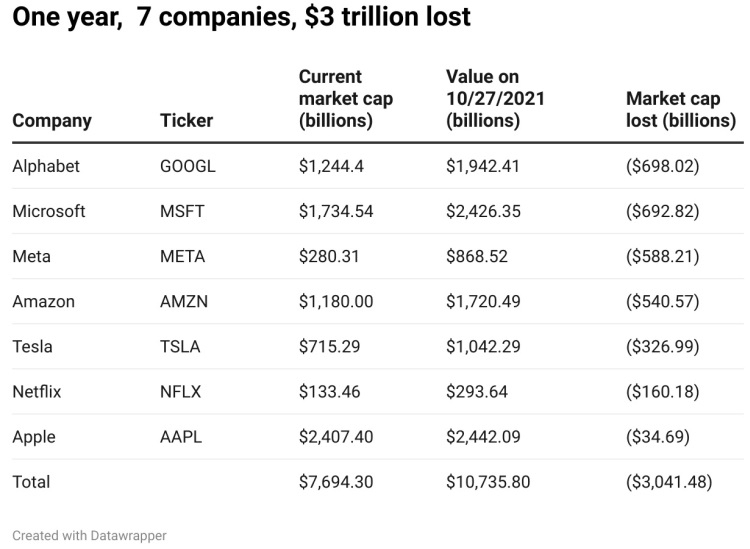Select the AMZN ticker cell

pos(184,301)
